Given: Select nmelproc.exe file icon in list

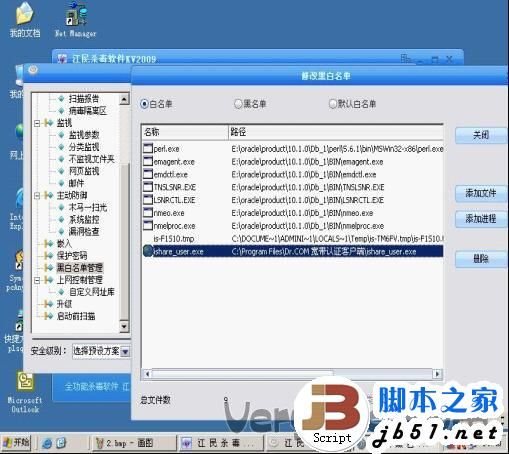Looking at the screenshot, I should (x=148, y=225).
